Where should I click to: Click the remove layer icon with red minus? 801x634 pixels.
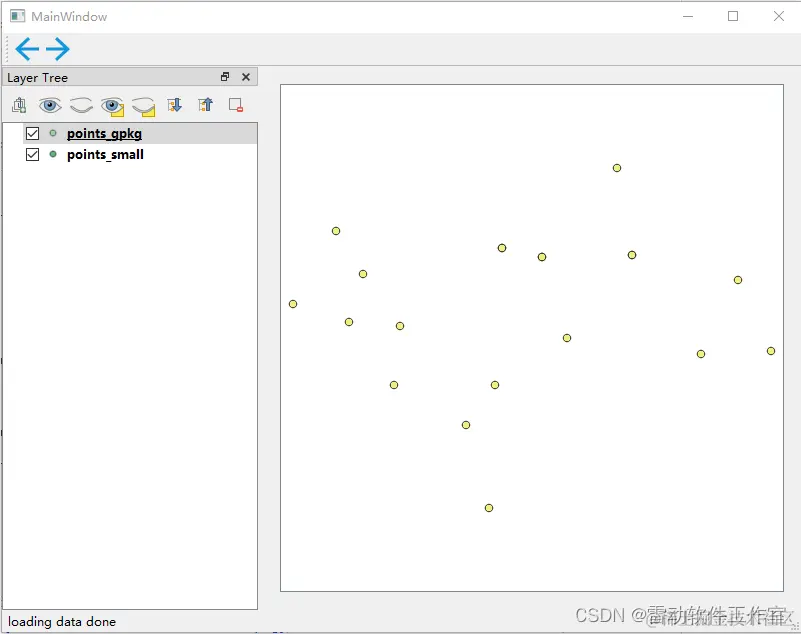235,105
